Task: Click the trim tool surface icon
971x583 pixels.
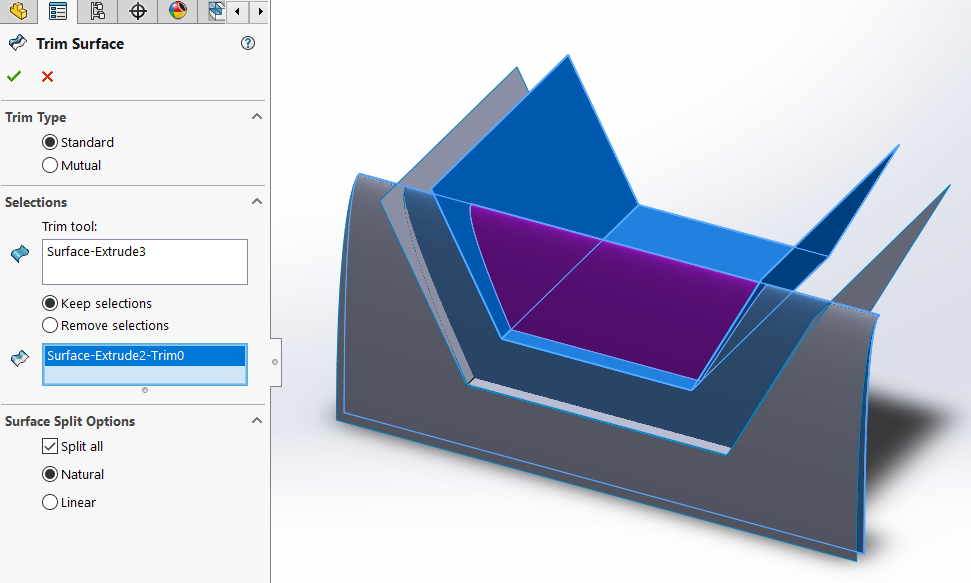Action: tap(20, 253)
